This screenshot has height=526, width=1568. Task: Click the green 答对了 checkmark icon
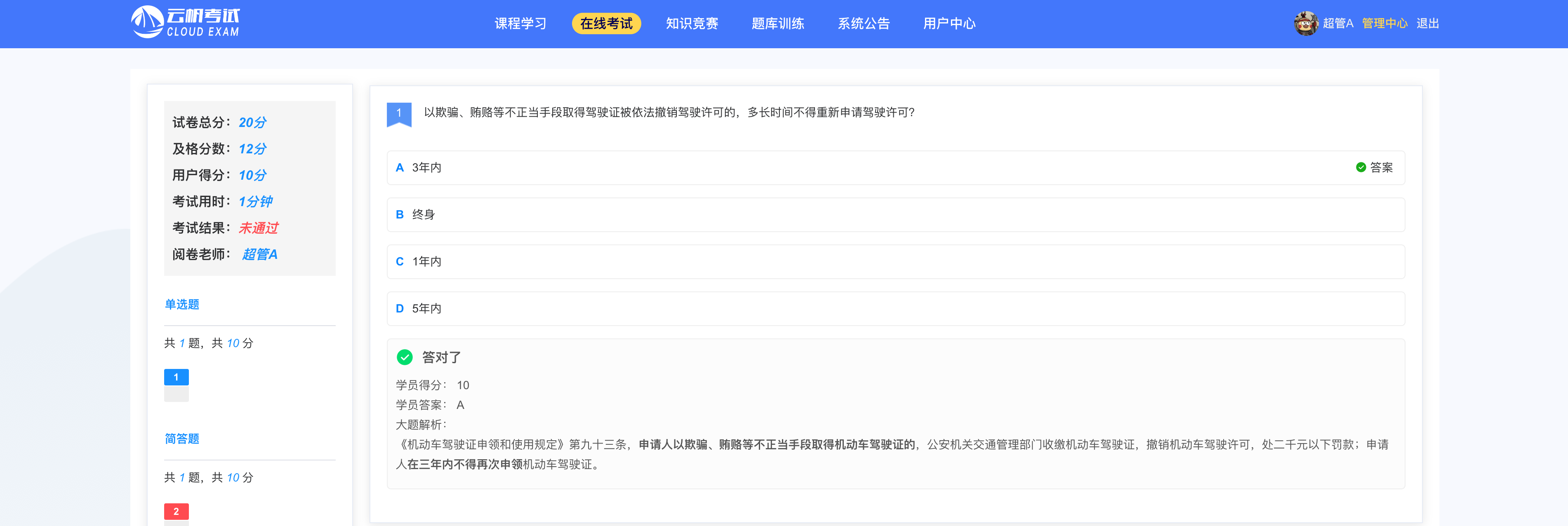click(405, 357)
